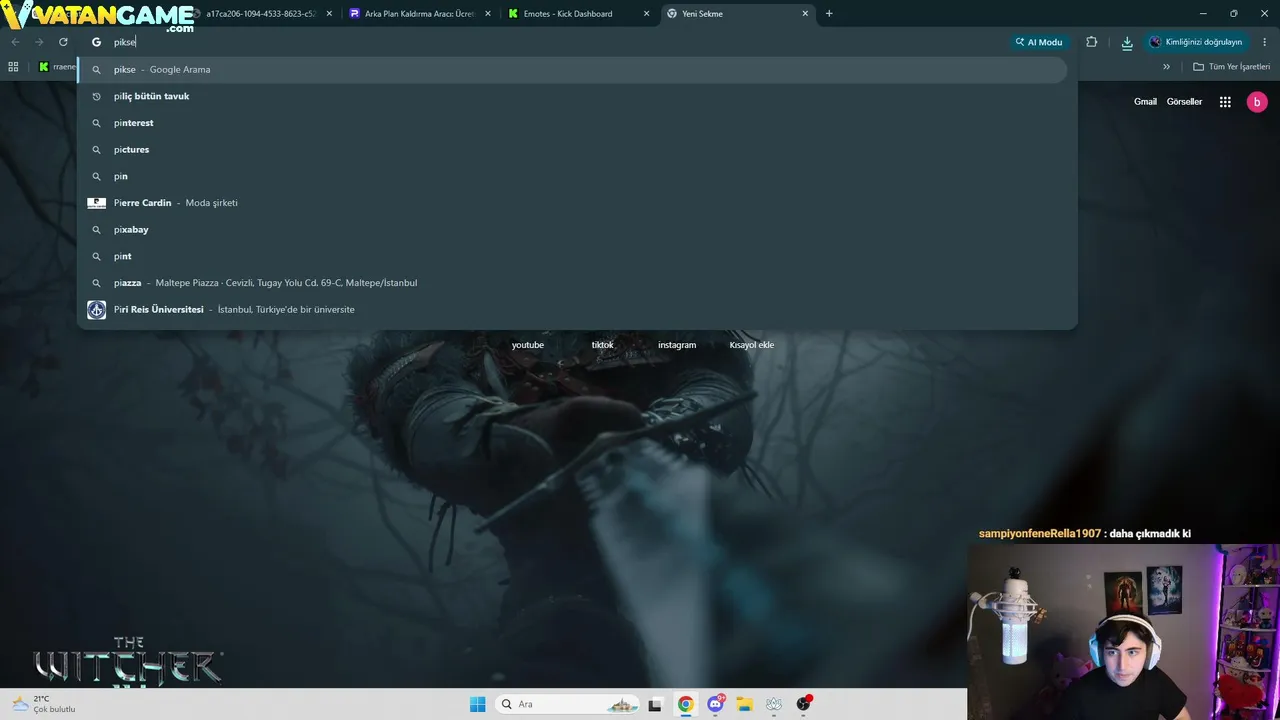Close the Yeni Sekme tab
Image resolution: width=1280 pixels, height=720 pixels.
point(805,14)
